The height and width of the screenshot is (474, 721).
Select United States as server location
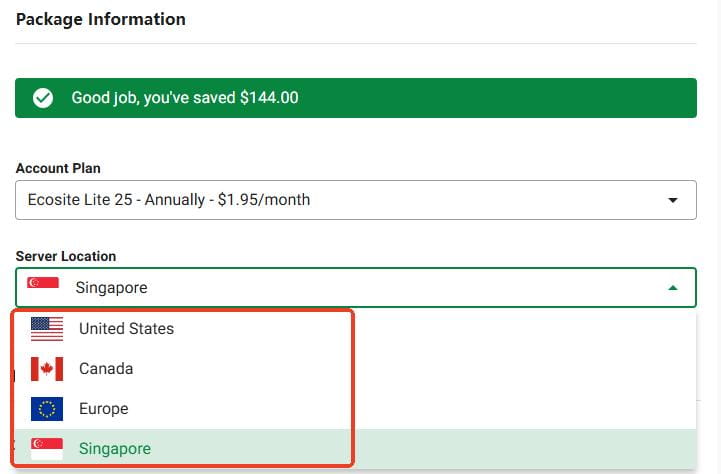coord(126,329)
